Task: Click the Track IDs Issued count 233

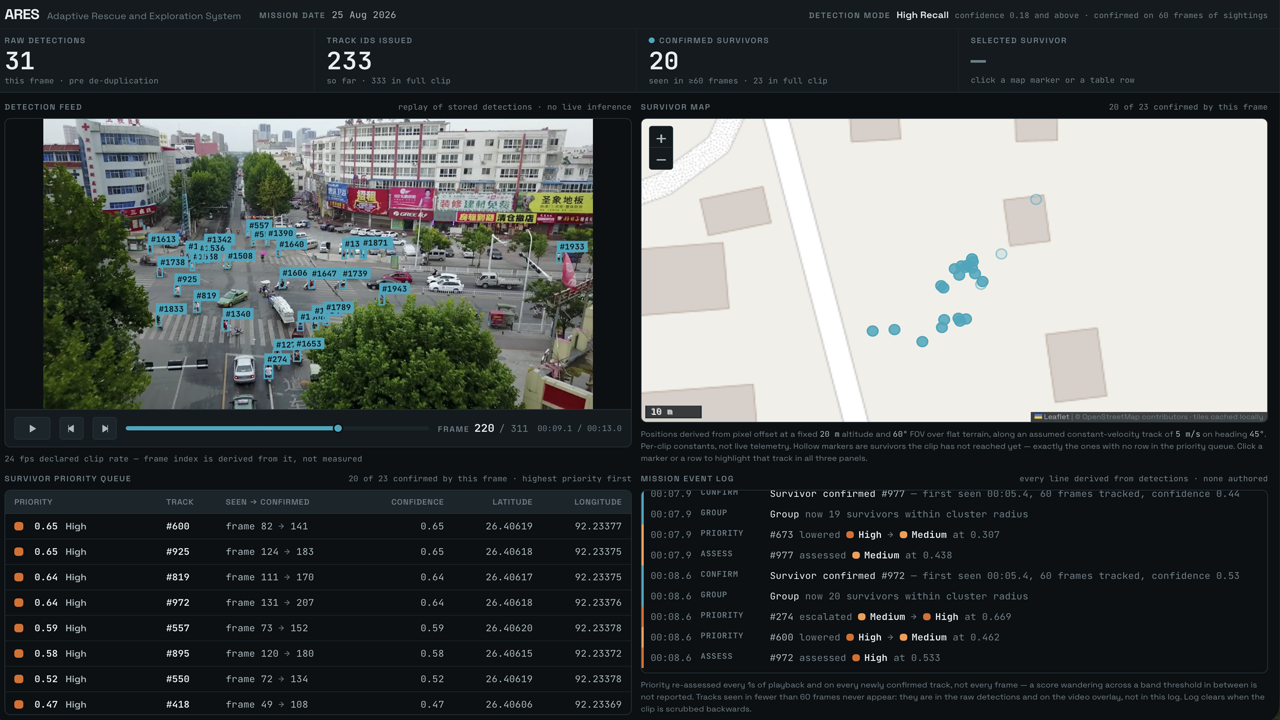Action: 349,61
